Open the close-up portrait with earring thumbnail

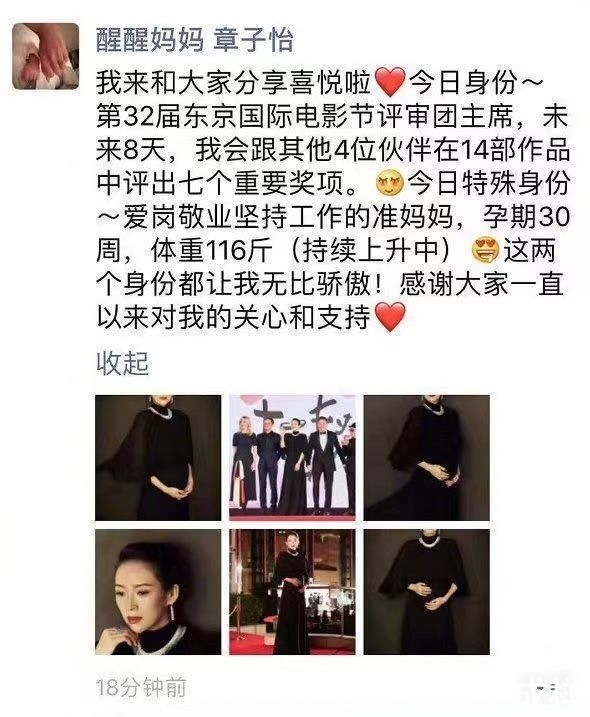pos(158,592)
